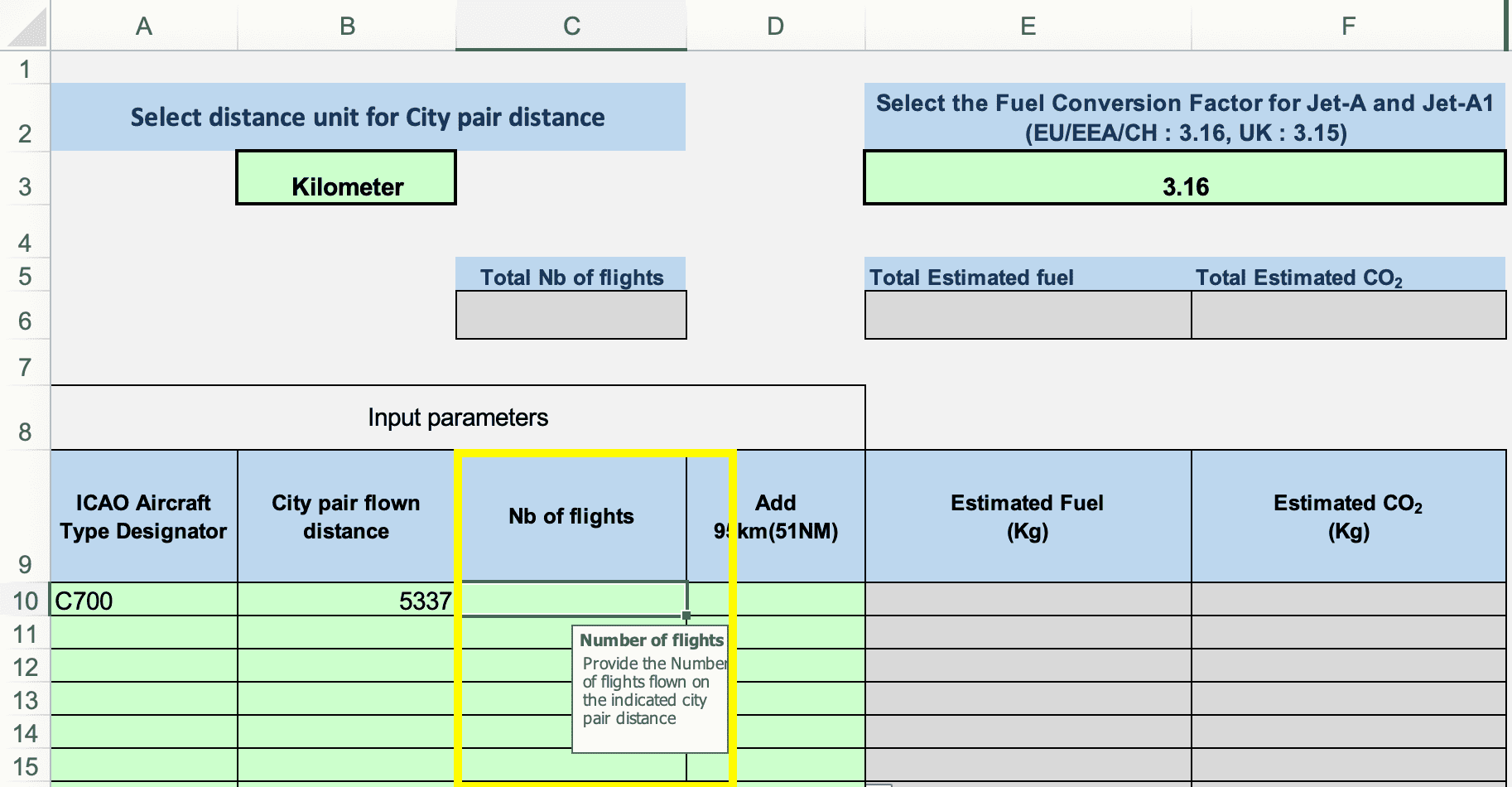Click the select-all corner triangle
Viewport: 1512px width, 787px height.
tap(26, 27)
